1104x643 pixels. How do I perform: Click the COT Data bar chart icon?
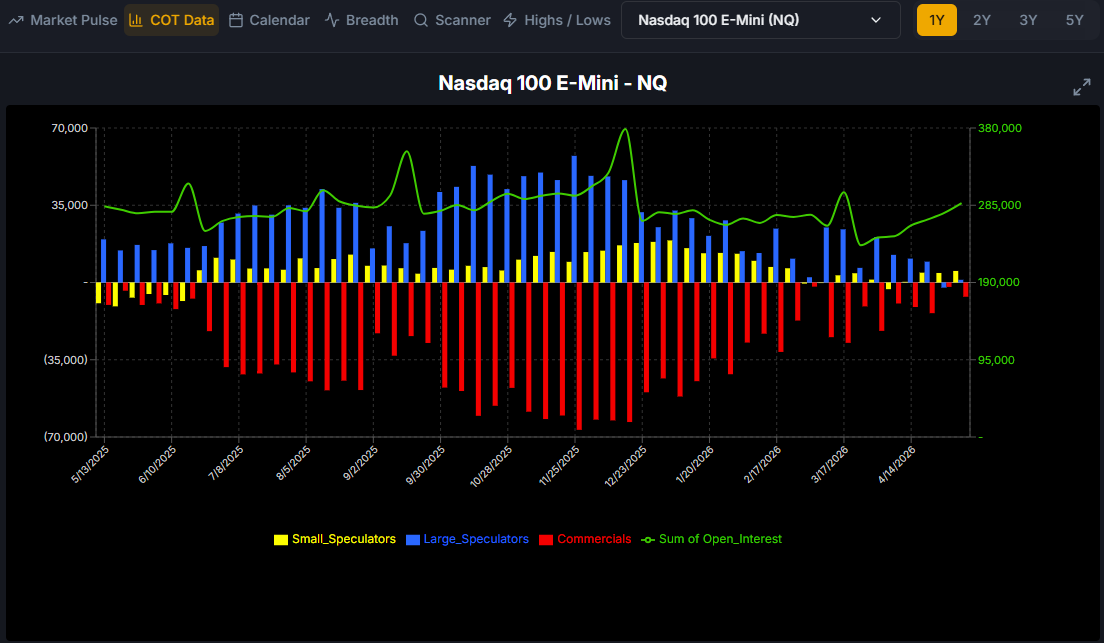(x=136, y=20)
